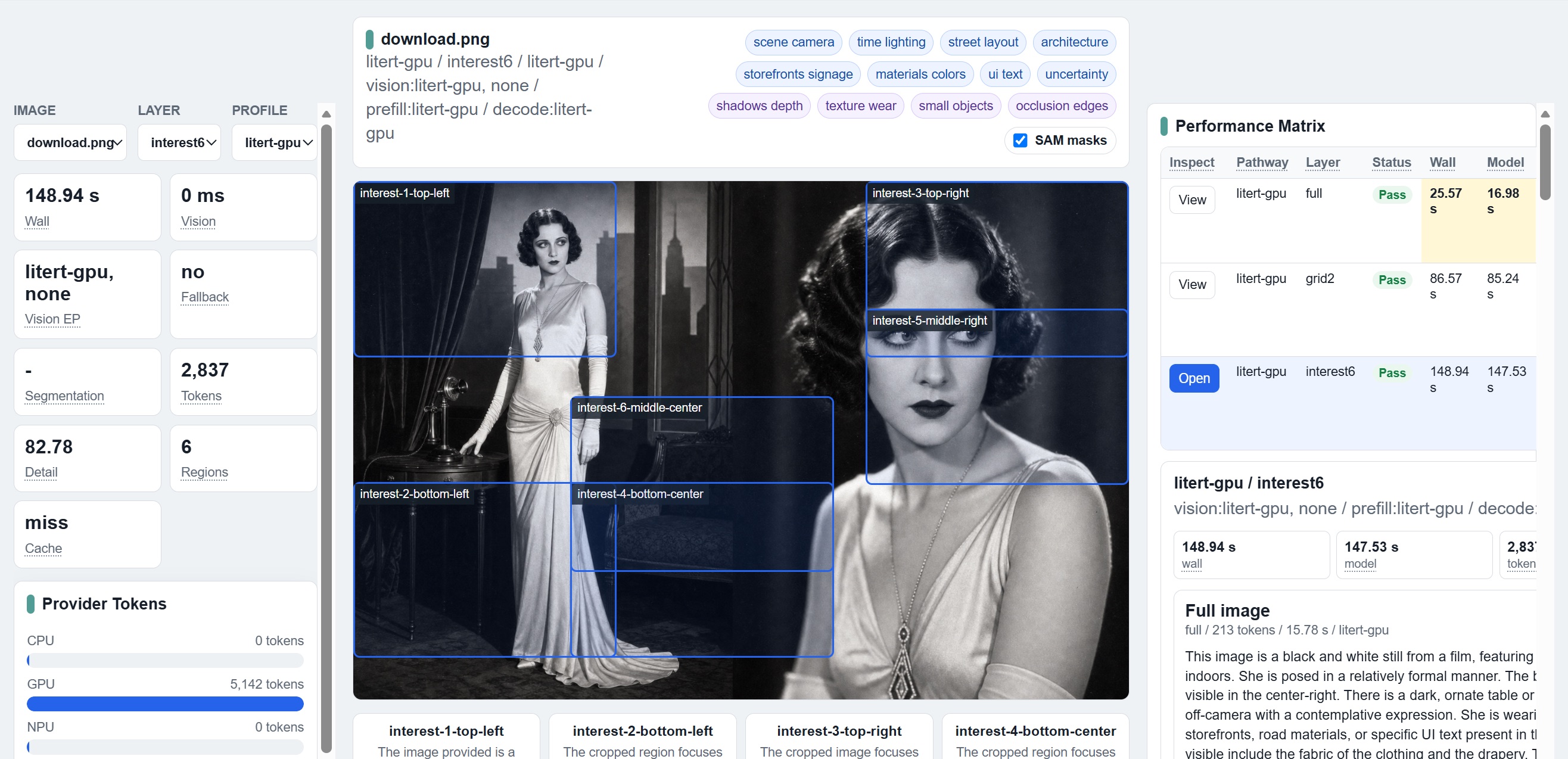Click the 6 Regions stat card
Image resolution: width=1568 pixels, height=759 pixels.
pyautogui.click(x=244, y=458)
